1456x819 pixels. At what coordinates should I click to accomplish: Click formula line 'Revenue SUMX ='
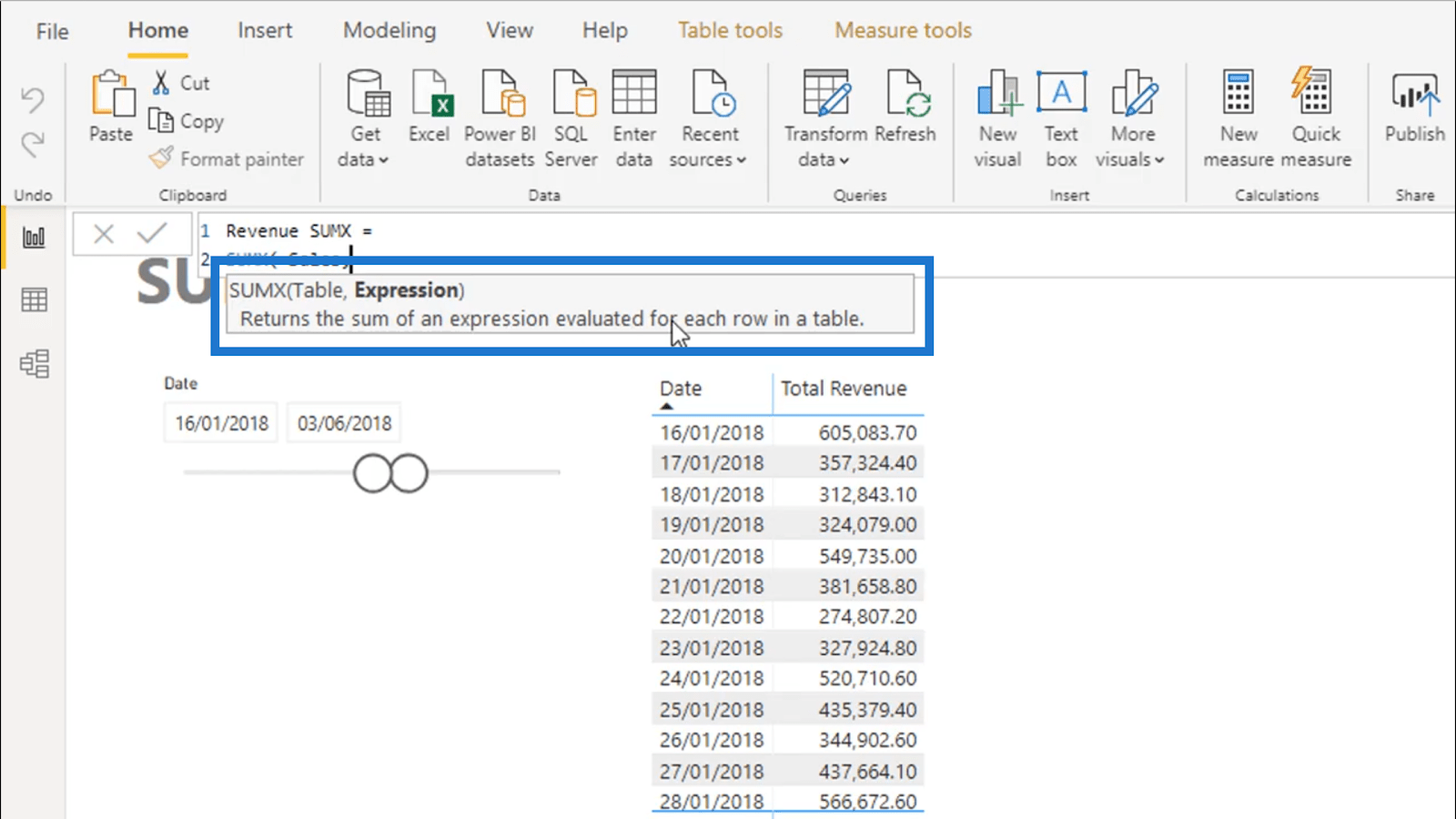click(x=298, y=231)
